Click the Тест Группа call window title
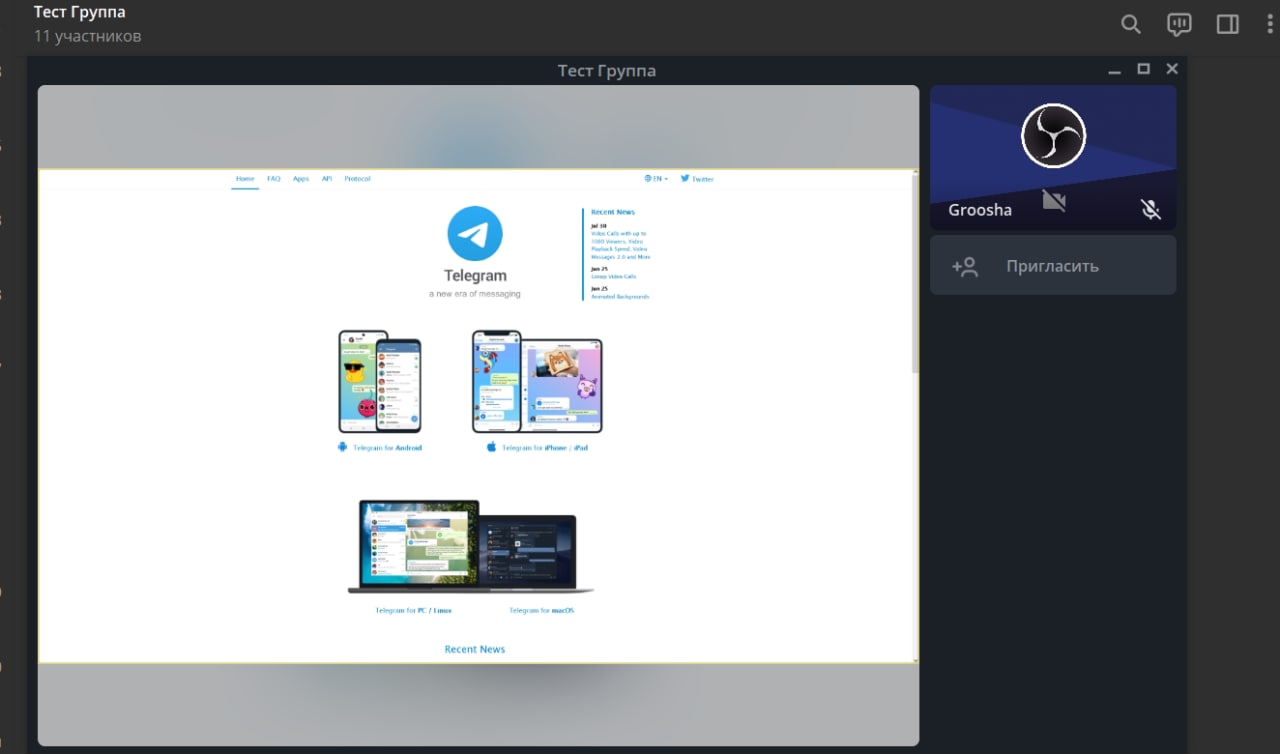Screen dimensions: 1280x754 click(x=607, y=70)
